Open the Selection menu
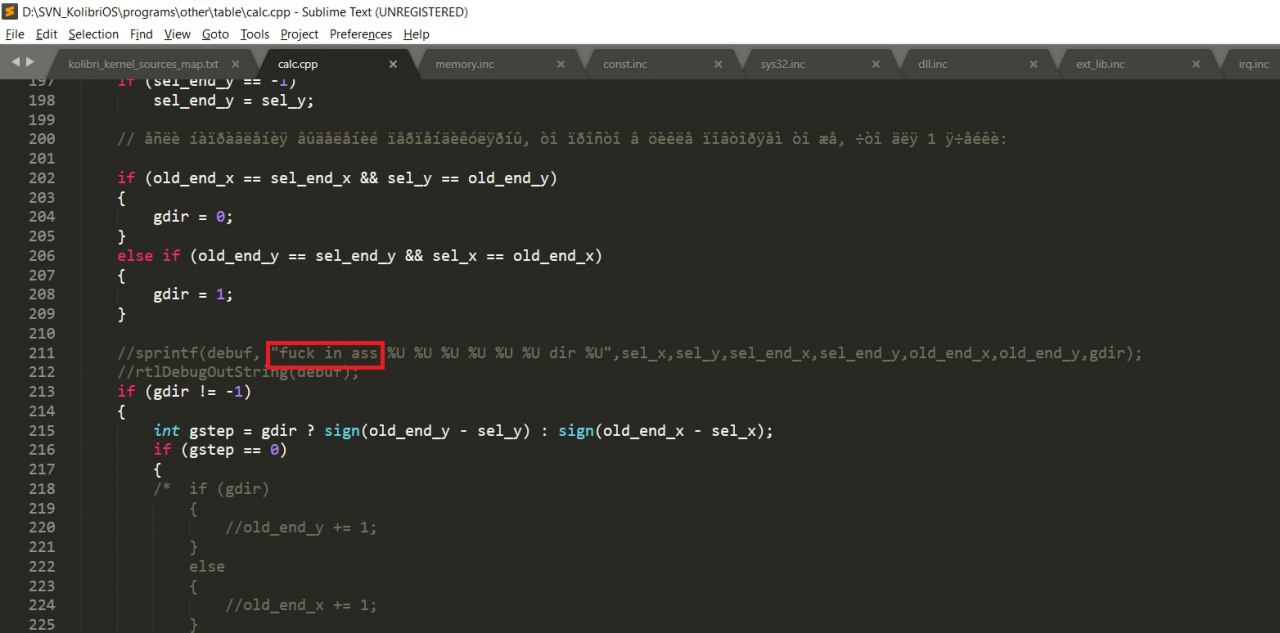 click(93, 34)
